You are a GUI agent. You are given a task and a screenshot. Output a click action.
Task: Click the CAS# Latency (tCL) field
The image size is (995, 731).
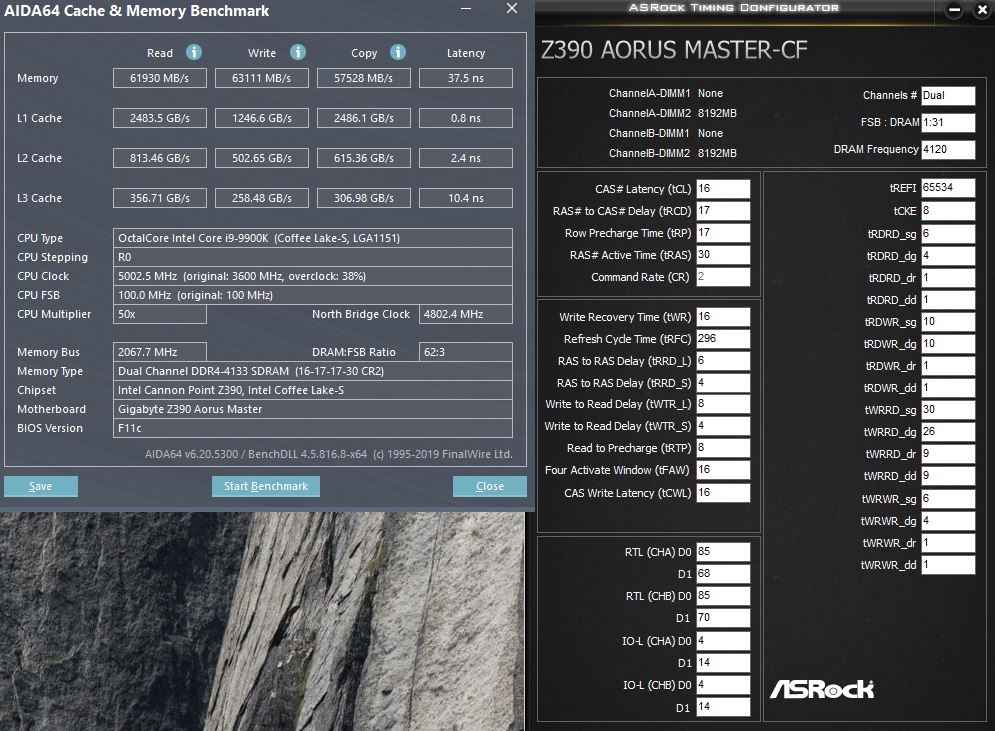coord(723,189)
